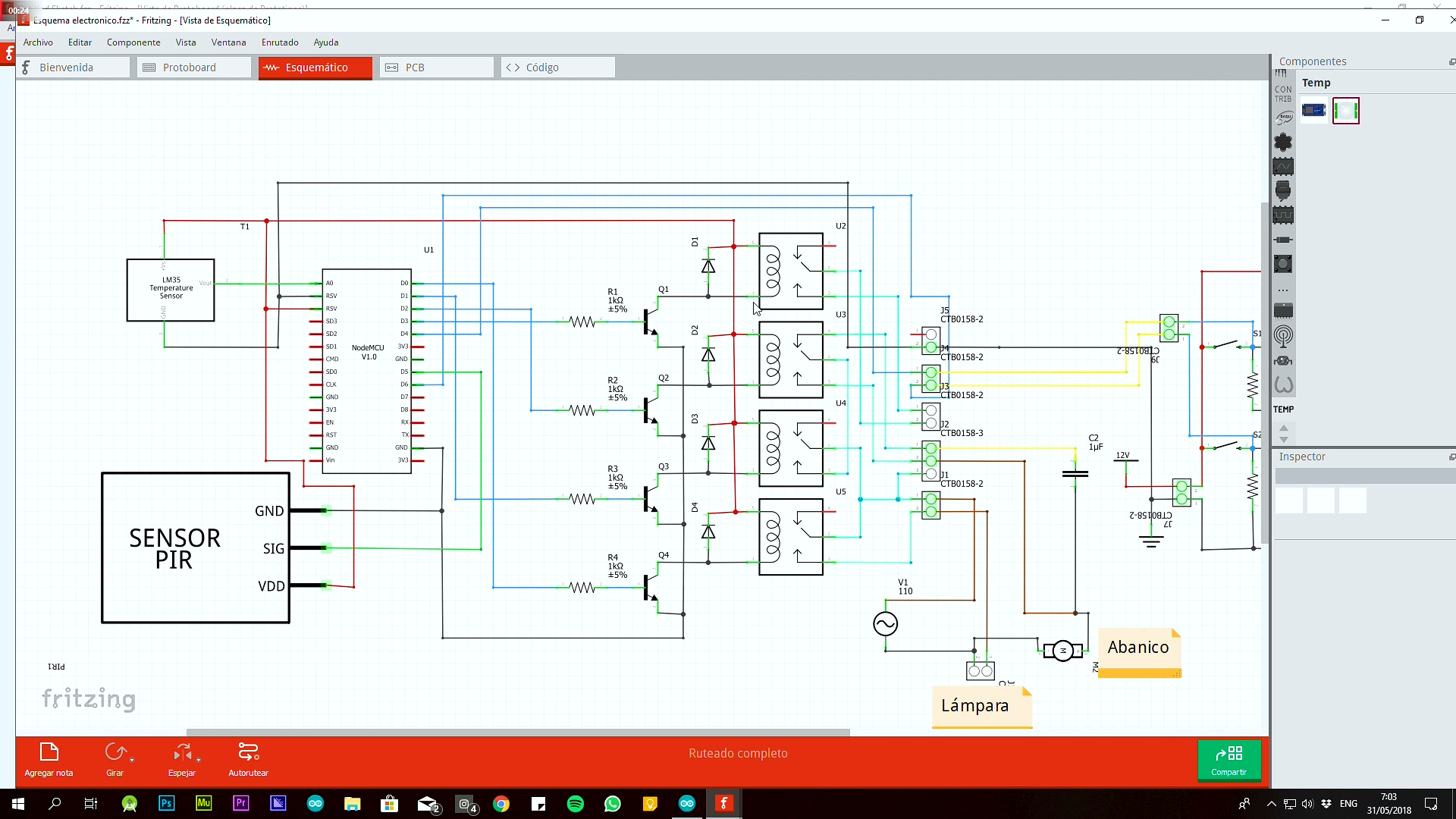
Task: Select the Abanico note
Action: (1139, 651)
